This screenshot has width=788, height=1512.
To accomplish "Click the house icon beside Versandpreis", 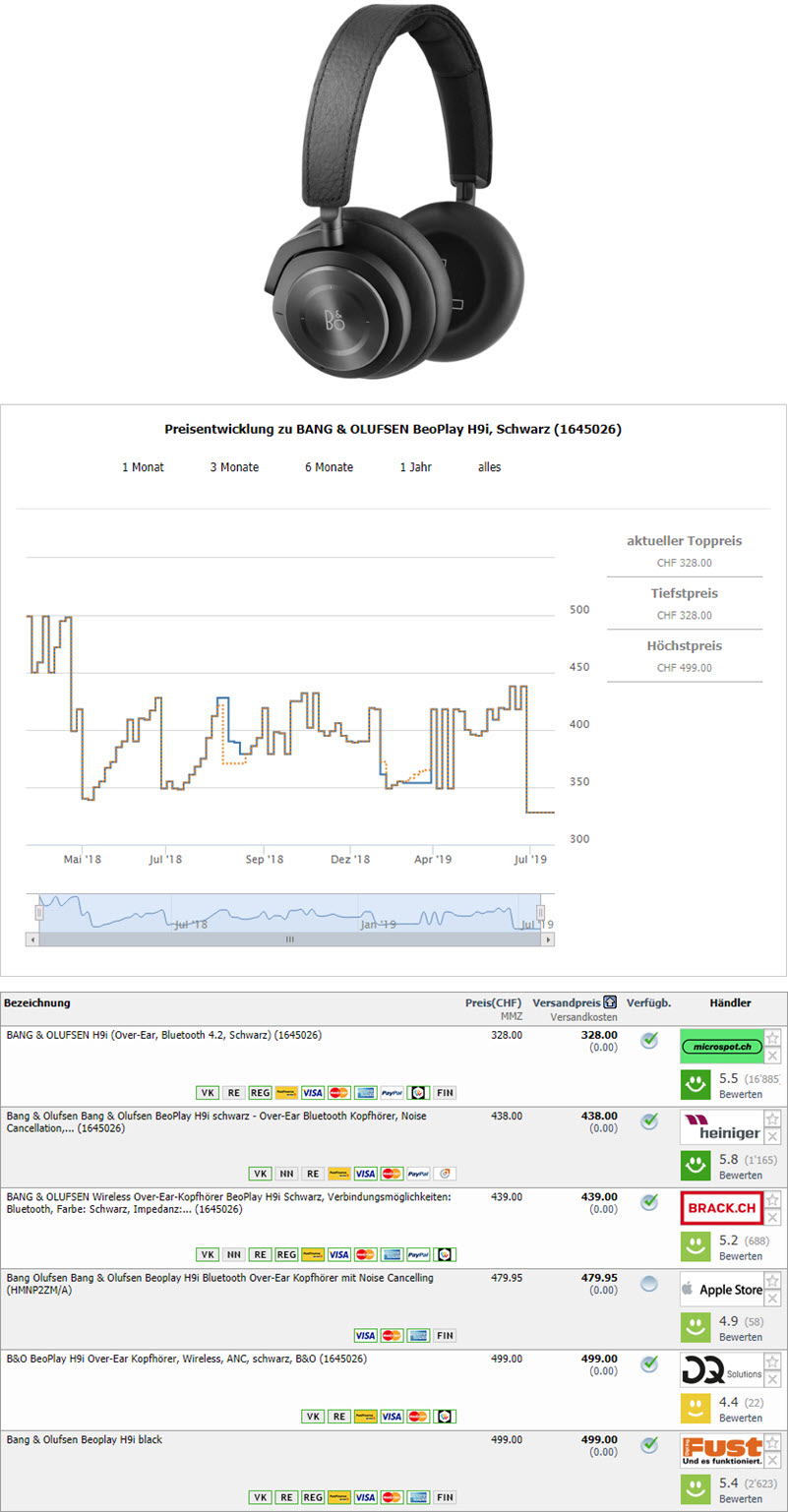I will [610, 1003].
